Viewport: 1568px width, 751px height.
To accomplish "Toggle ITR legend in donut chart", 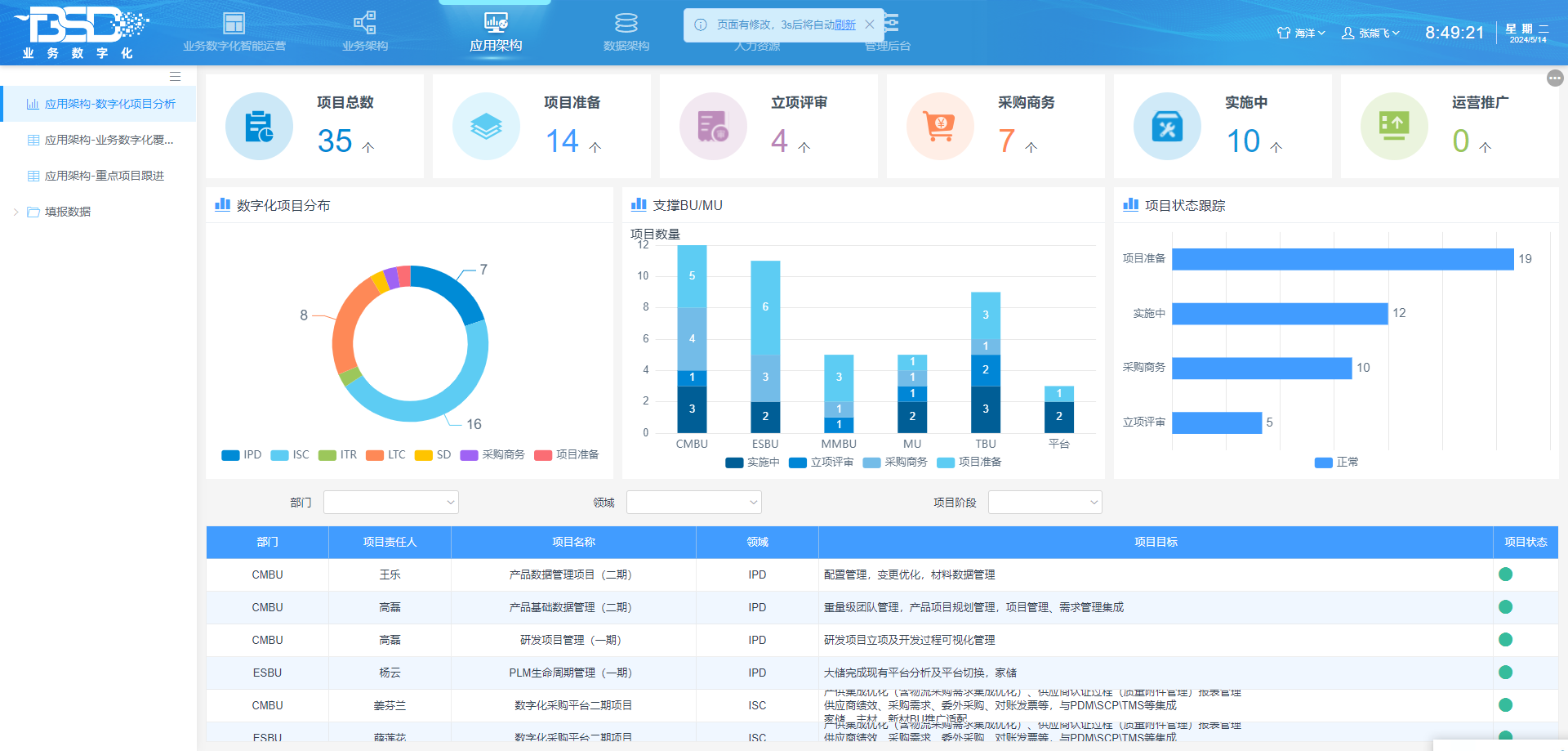I will tap(338, 455).
